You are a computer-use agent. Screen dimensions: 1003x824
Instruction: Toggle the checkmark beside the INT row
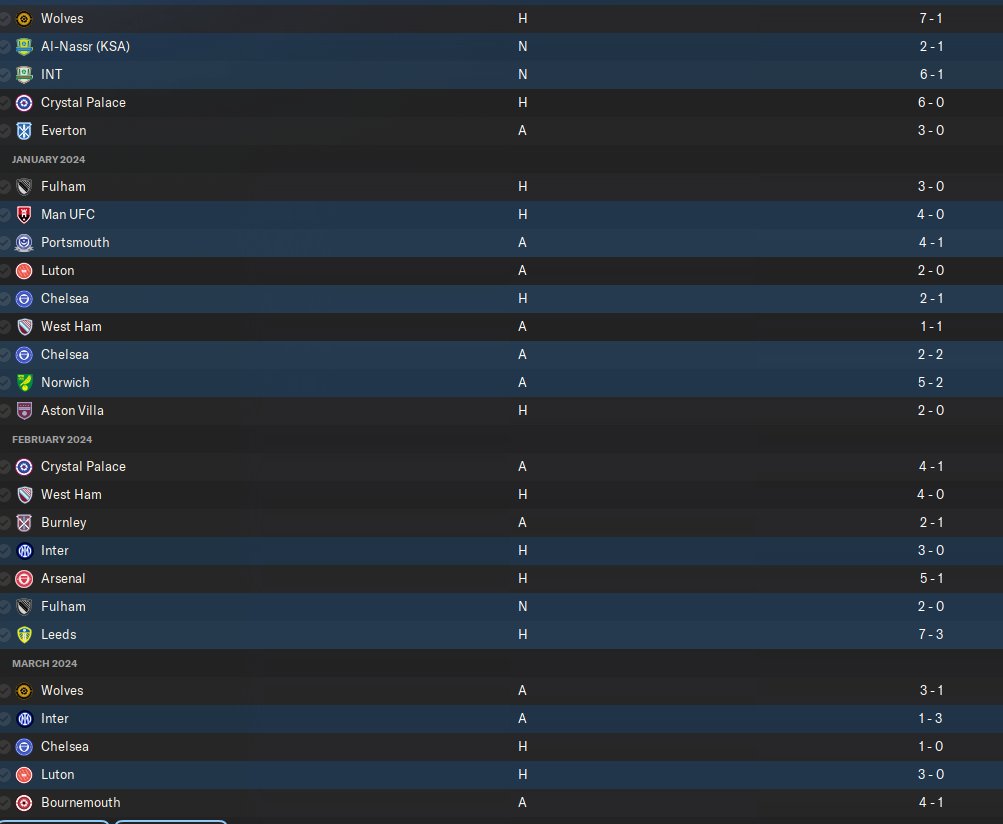[5, 75]
